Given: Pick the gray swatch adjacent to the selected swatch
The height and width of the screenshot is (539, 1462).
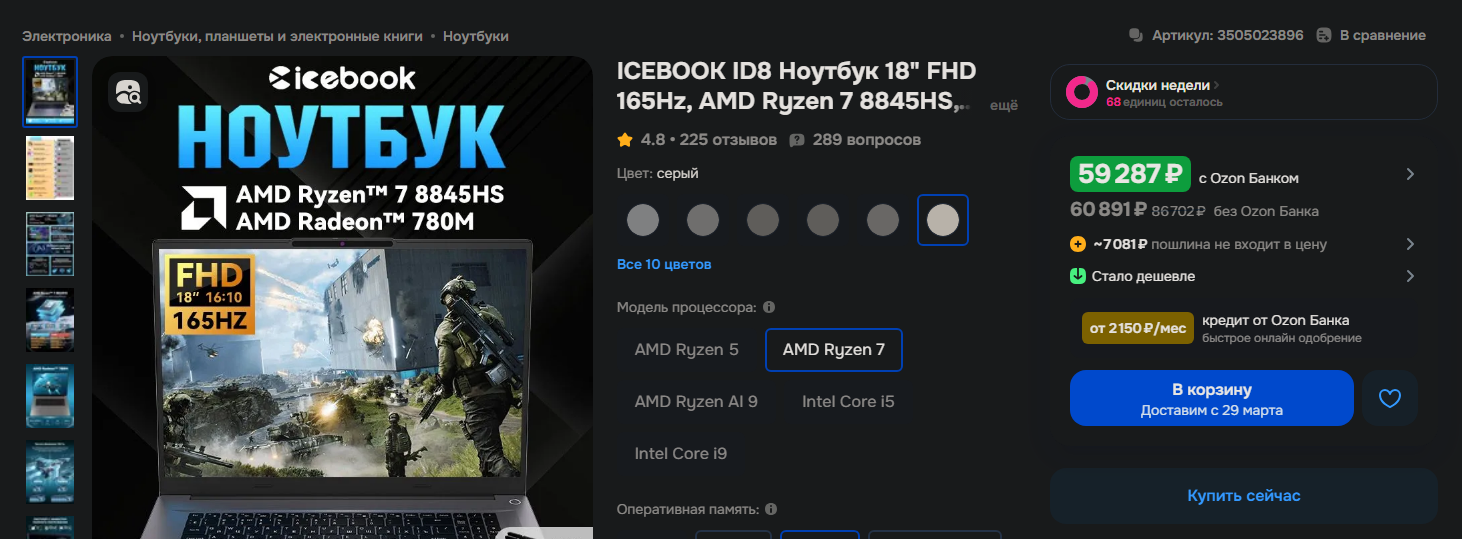Looking at the screenshot, I should click(883, 220).
